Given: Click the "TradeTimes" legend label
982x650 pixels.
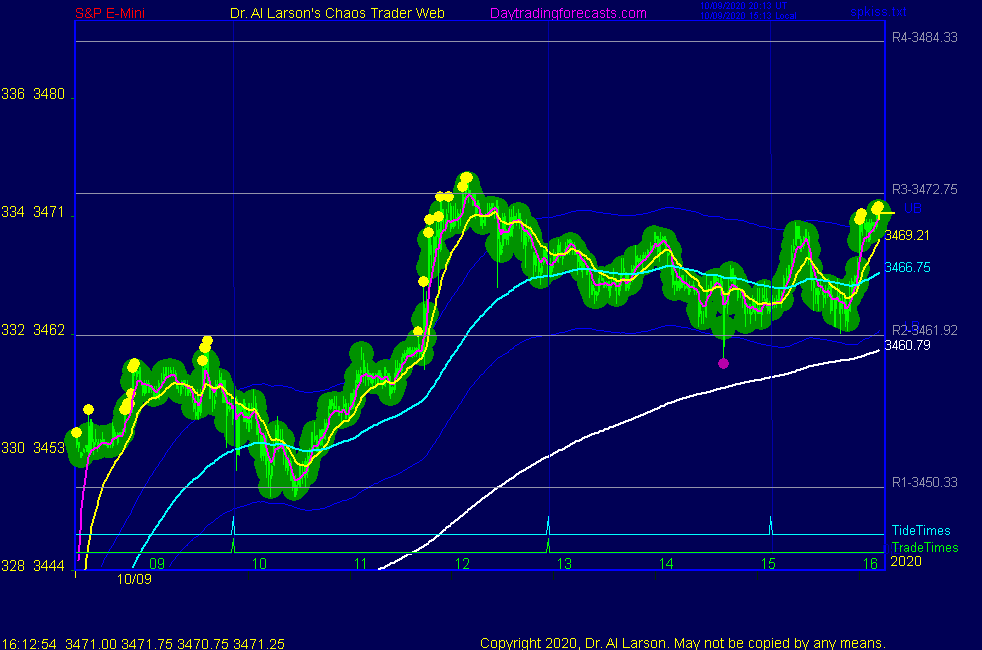Looking at the screenshot, I should pyautogui.click(x=925, y=547).
